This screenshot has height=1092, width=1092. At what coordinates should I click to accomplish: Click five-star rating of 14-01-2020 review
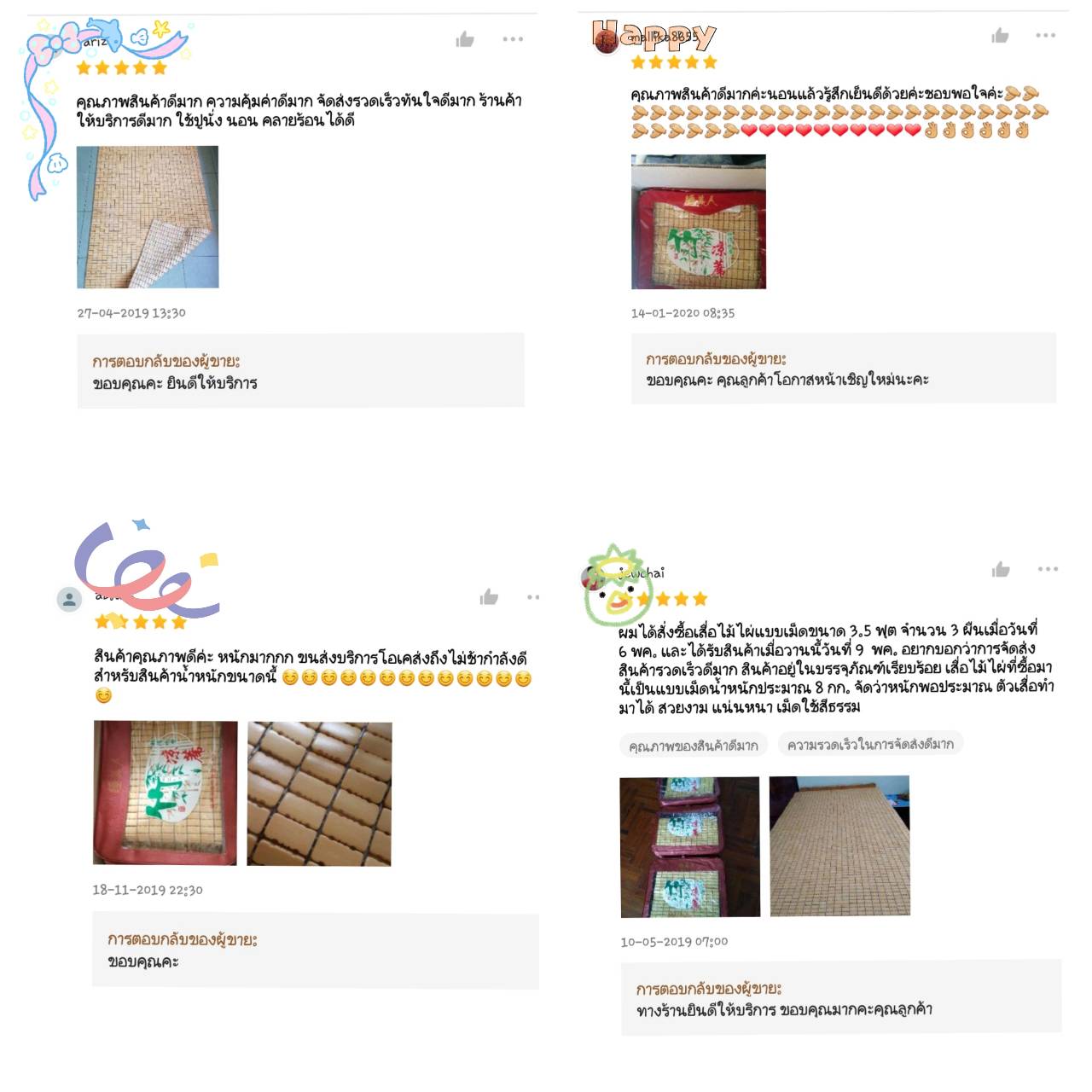tap(674, 62)
